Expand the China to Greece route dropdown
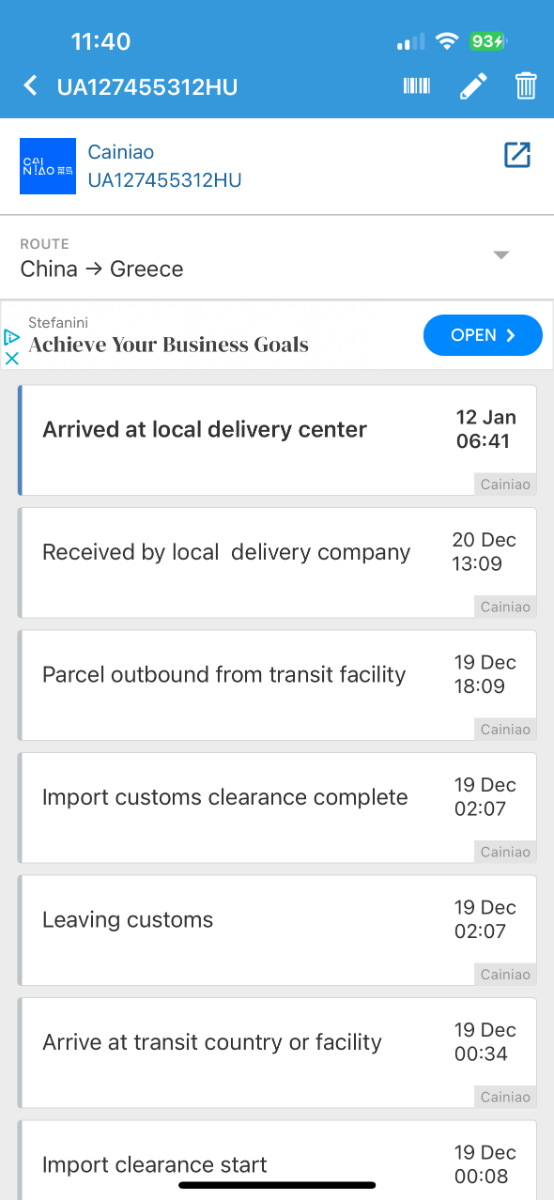554x1200 pixels. [502, 255]
